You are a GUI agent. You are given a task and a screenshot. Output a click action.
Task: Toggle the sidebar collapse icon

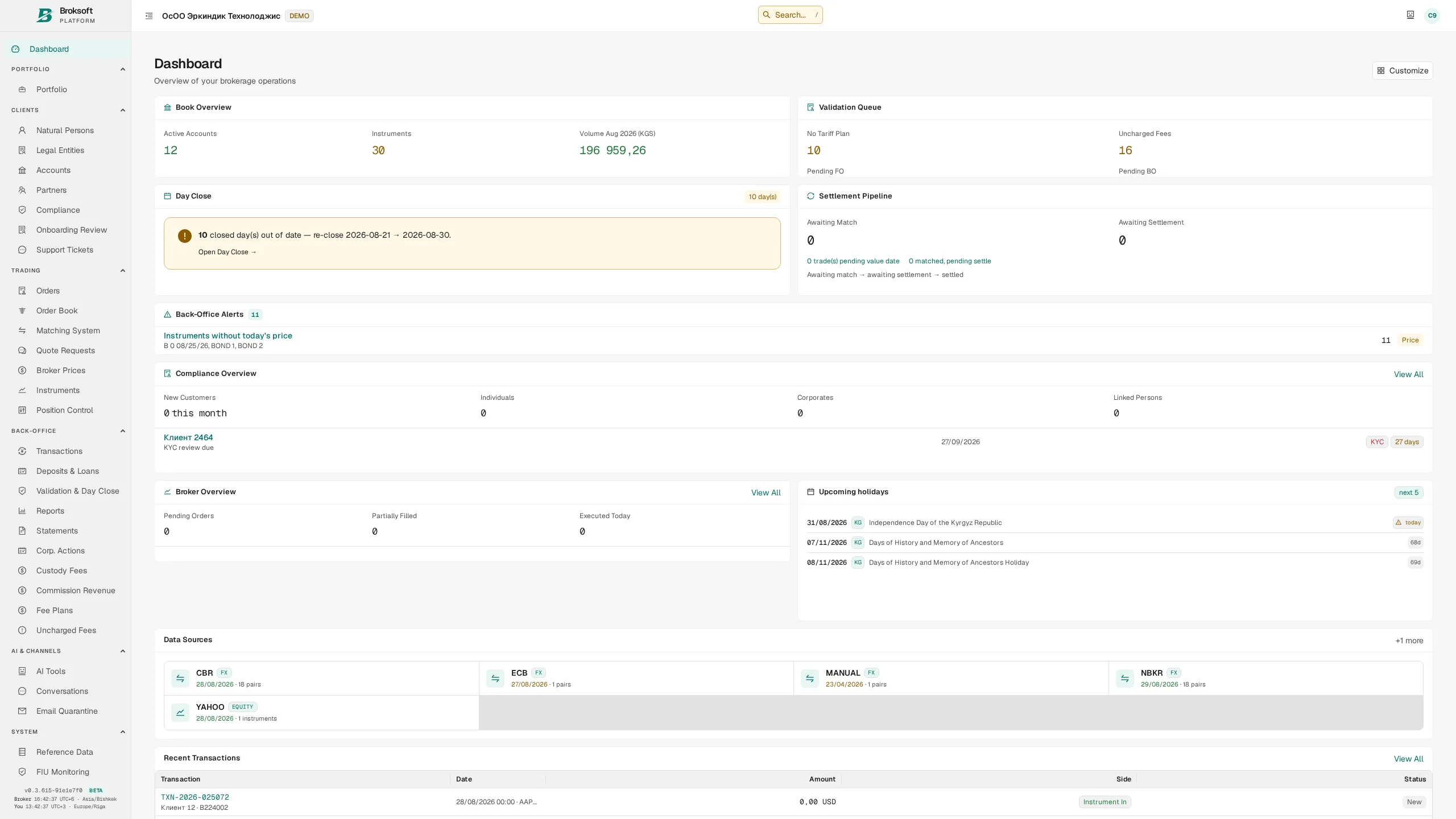tap(149, 16)
